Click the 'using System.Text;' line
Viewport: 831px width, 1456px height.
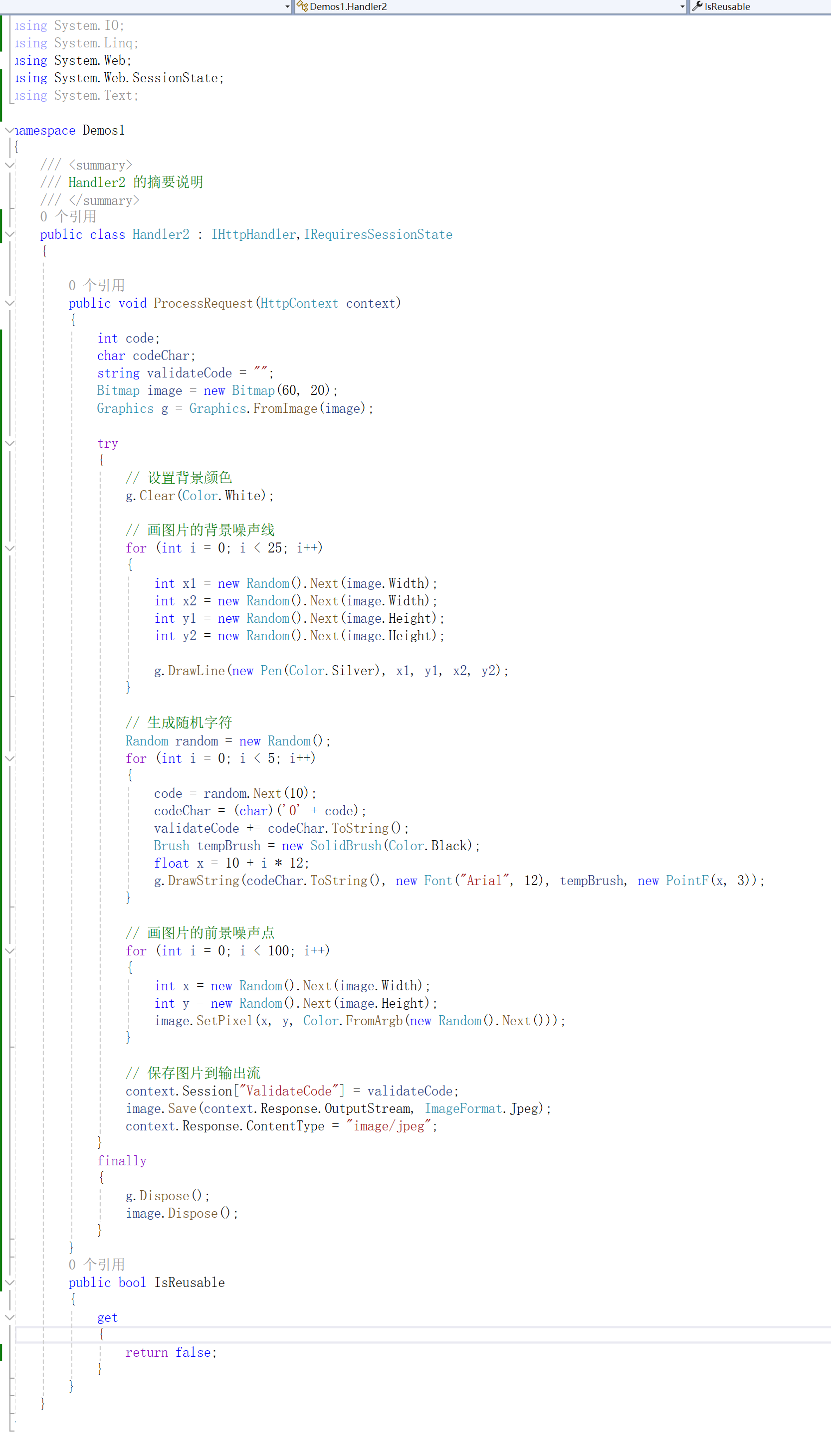click(x=76, y=96)
